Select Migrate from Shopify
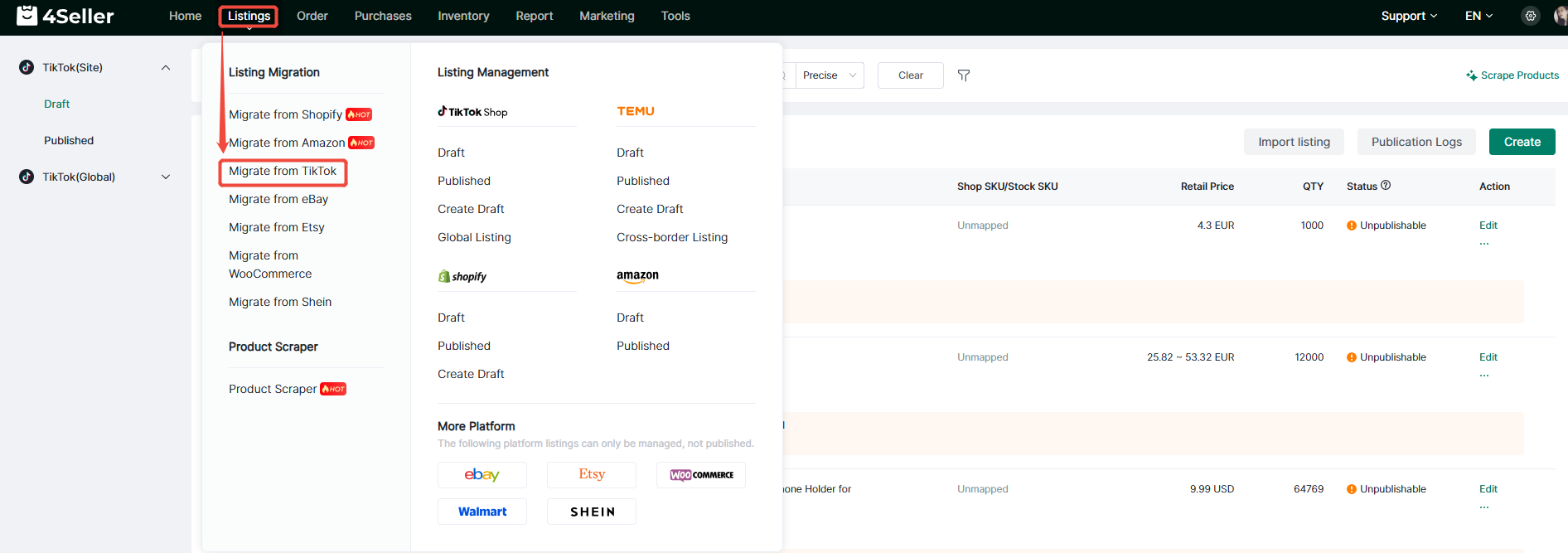1568x553 pixels. point(285,114)
